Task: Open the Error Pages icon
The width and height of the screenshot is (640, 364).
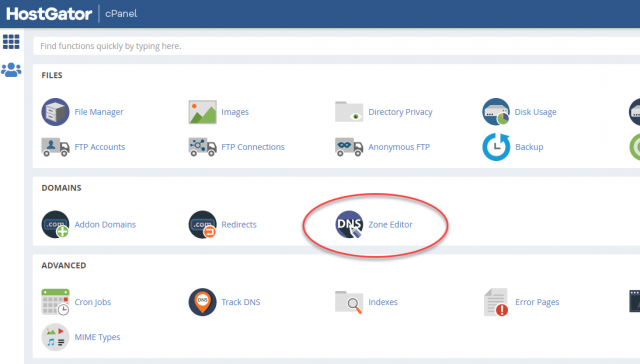Action: 496,302
